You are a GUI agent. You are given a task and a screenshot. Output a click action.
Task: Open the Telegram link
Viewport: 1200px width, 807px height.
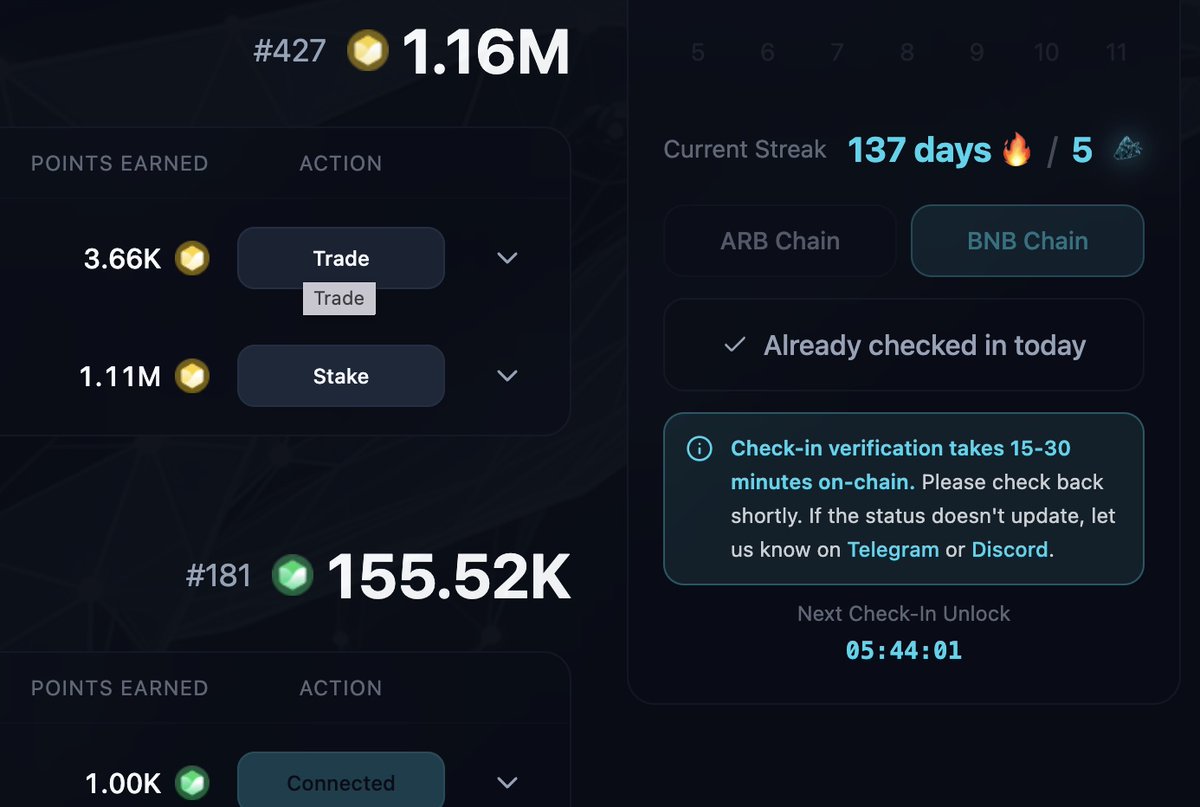click(893, 549)
